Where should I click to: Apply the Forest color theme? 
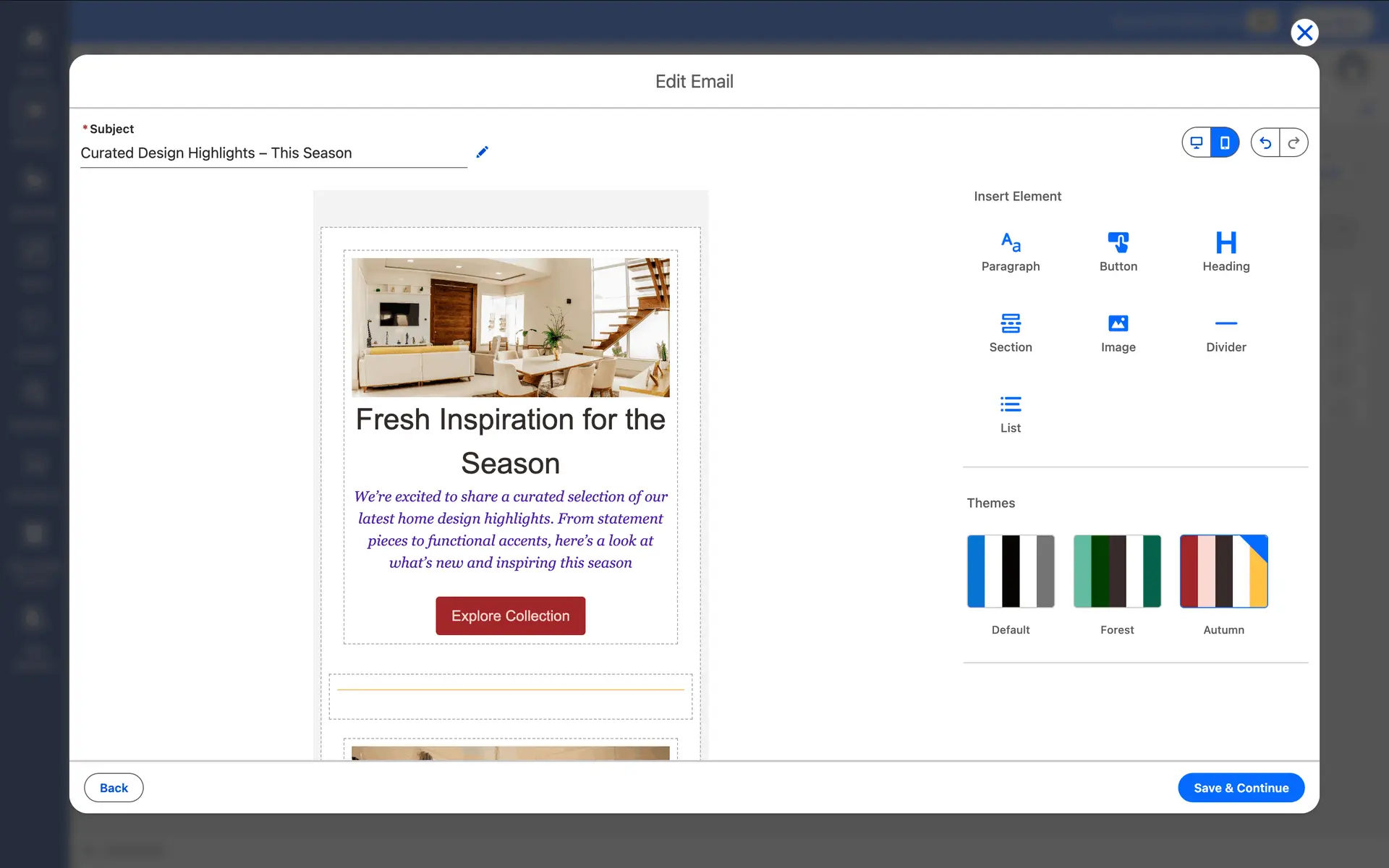tap(1117, 571)
